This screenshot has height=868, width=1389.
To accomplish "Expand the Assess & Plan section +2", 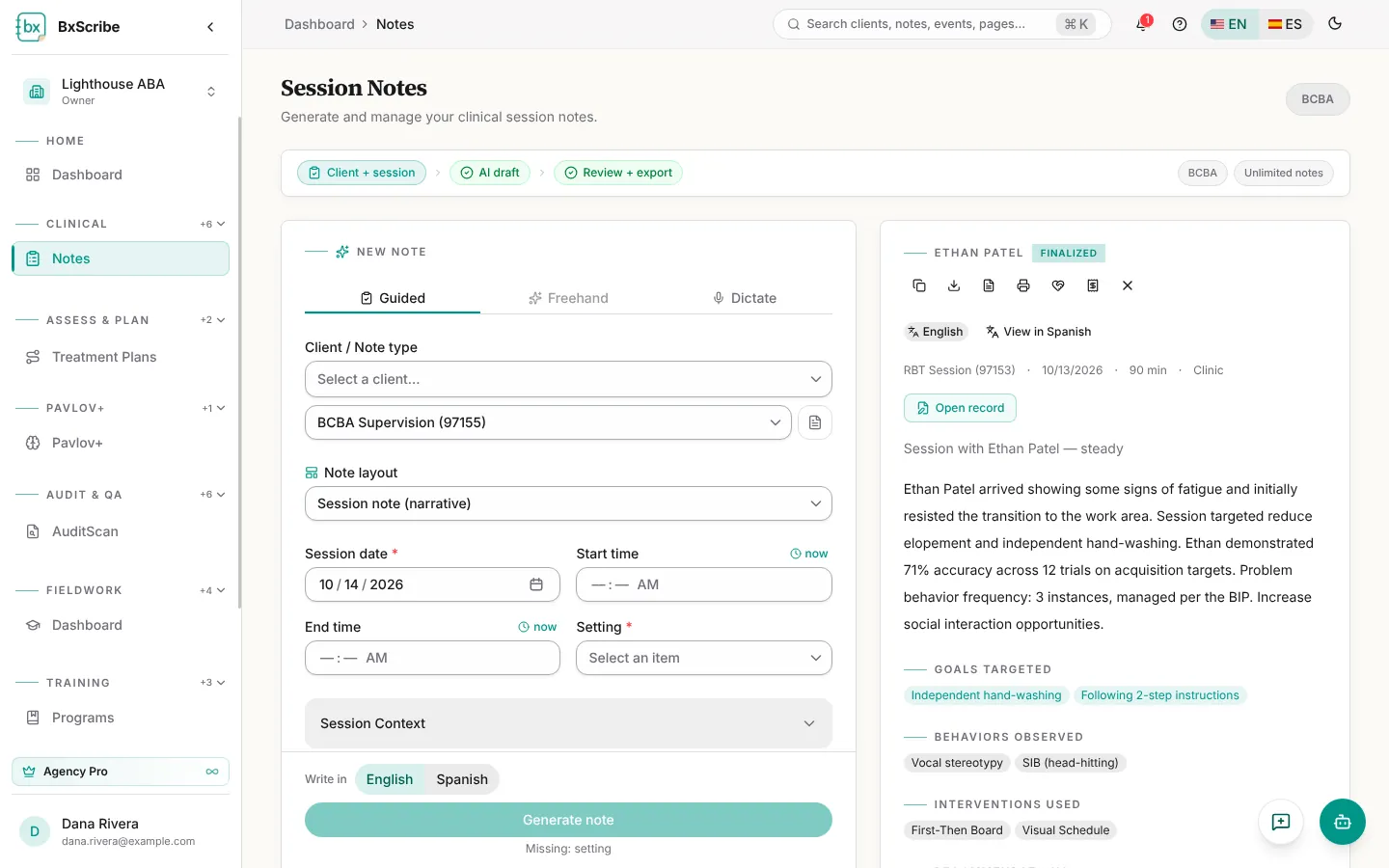I will (213, 320).
